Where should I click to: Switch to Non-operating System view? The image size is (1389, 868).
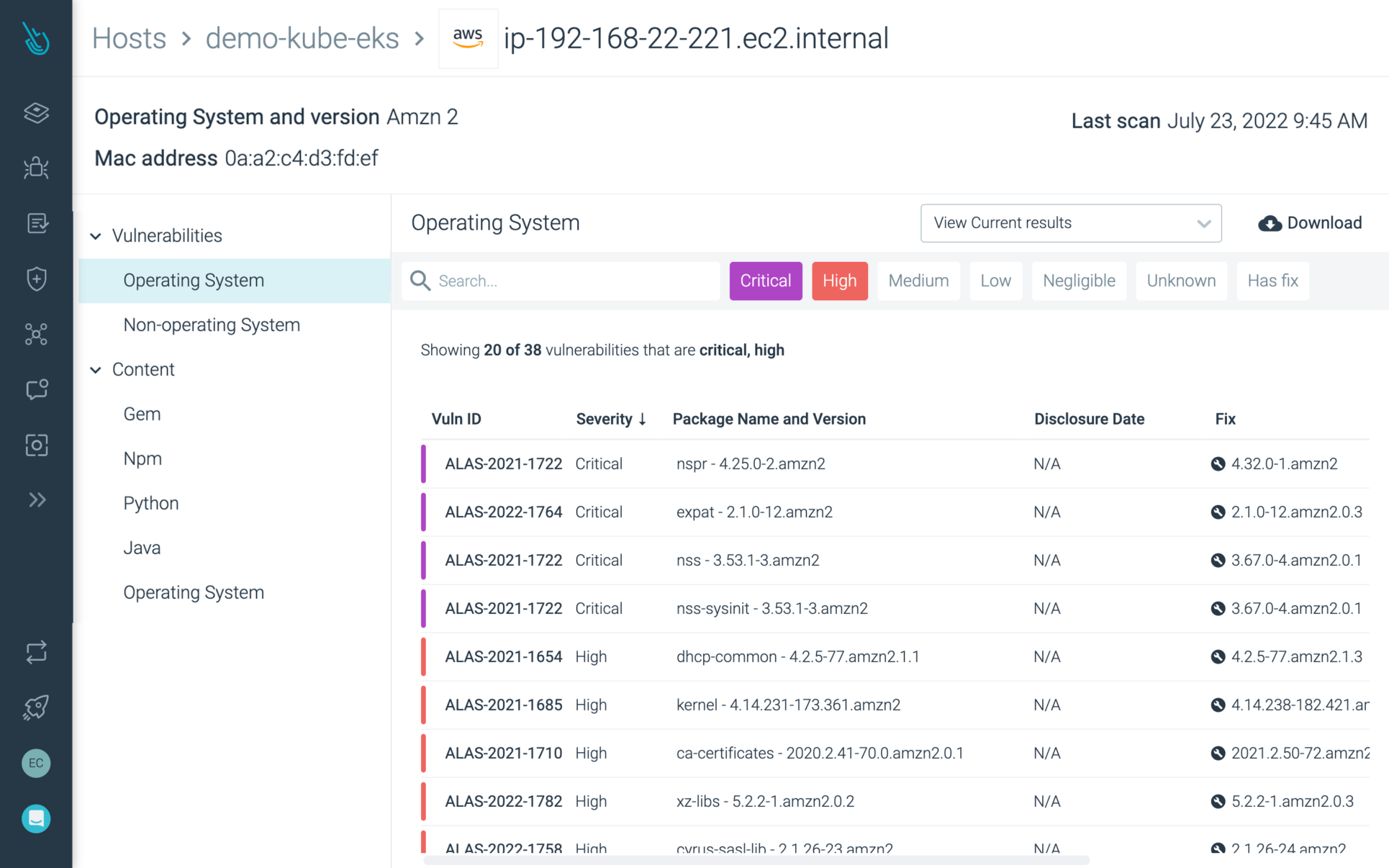tap(211, 325)
